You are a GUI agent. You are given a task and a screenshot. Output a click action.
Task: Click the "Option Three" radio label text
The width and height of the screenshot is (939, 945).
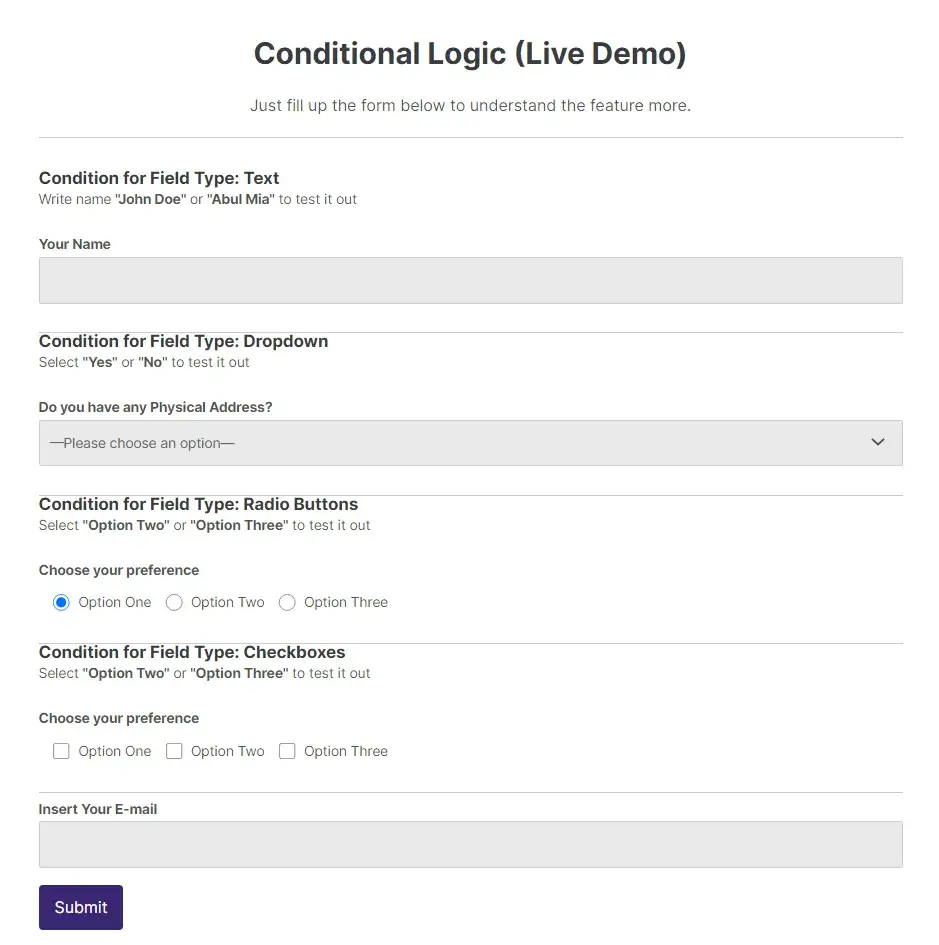[347, 602]
